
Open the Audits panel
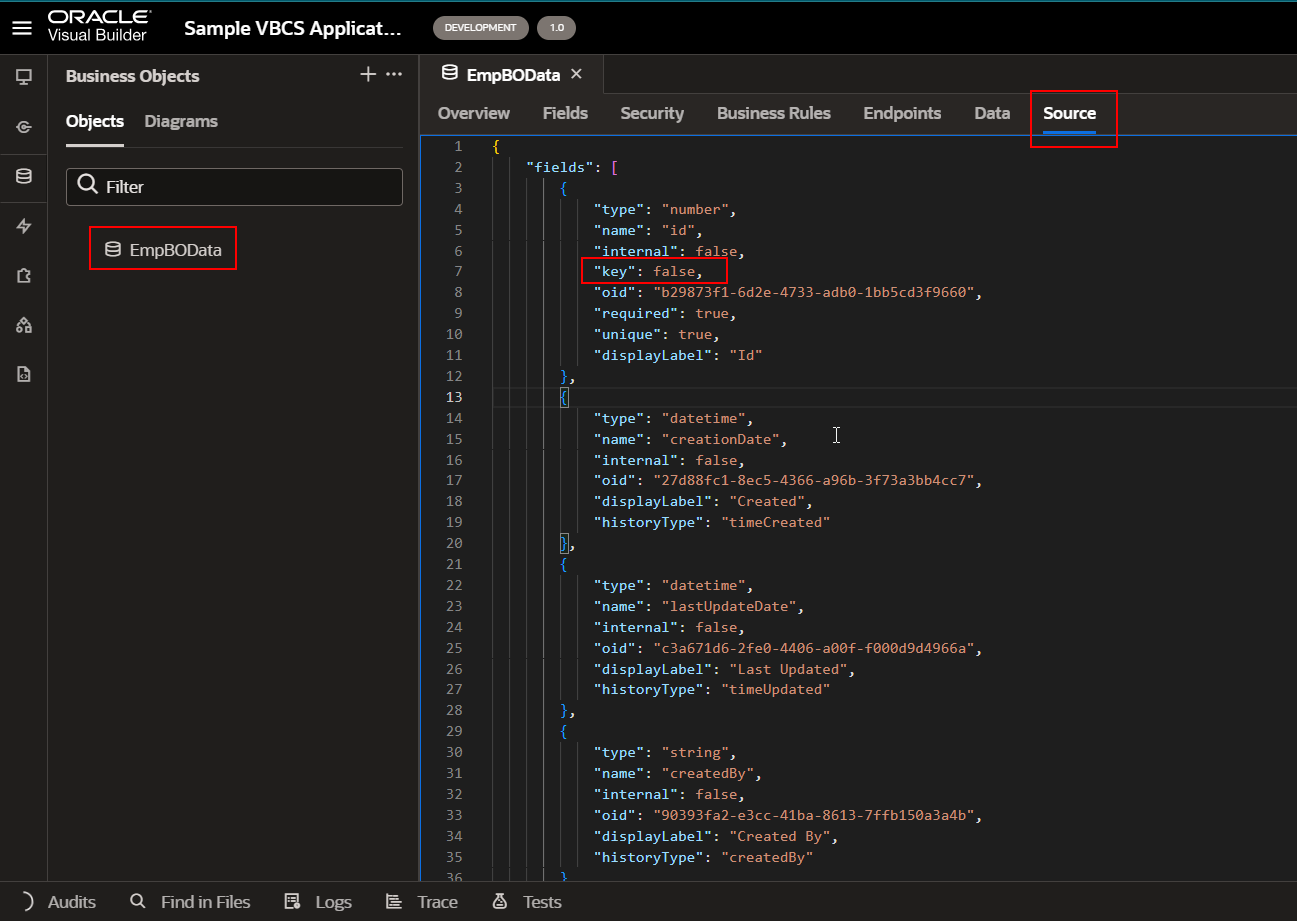[x=72, y=902]
